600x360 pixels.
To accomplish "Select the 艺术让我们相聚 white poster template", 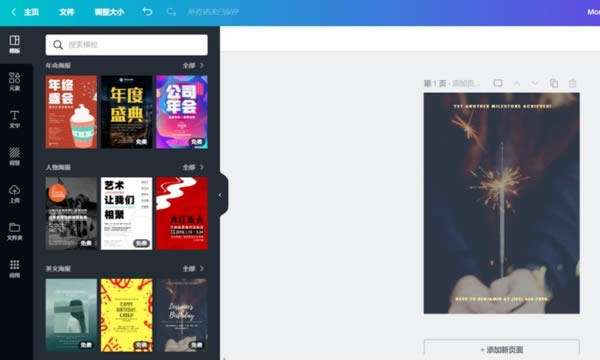I will 127,213.
